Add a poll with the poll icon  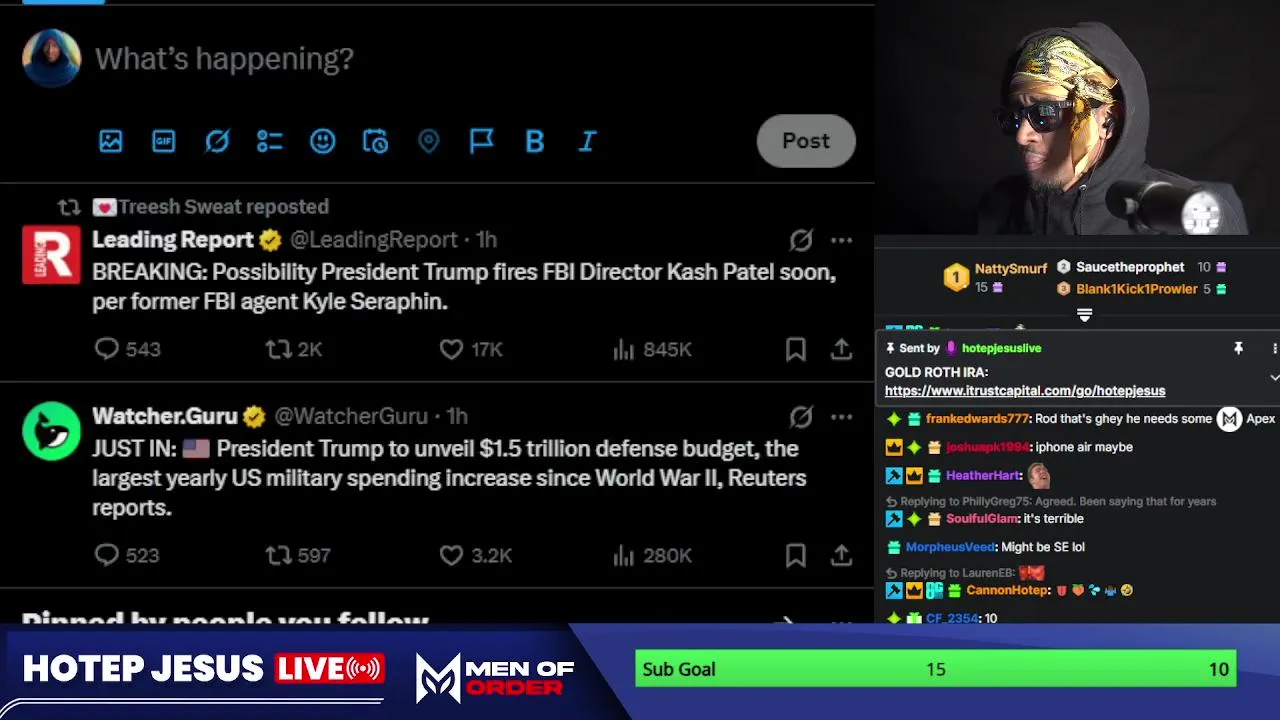[x=269, y=141]
